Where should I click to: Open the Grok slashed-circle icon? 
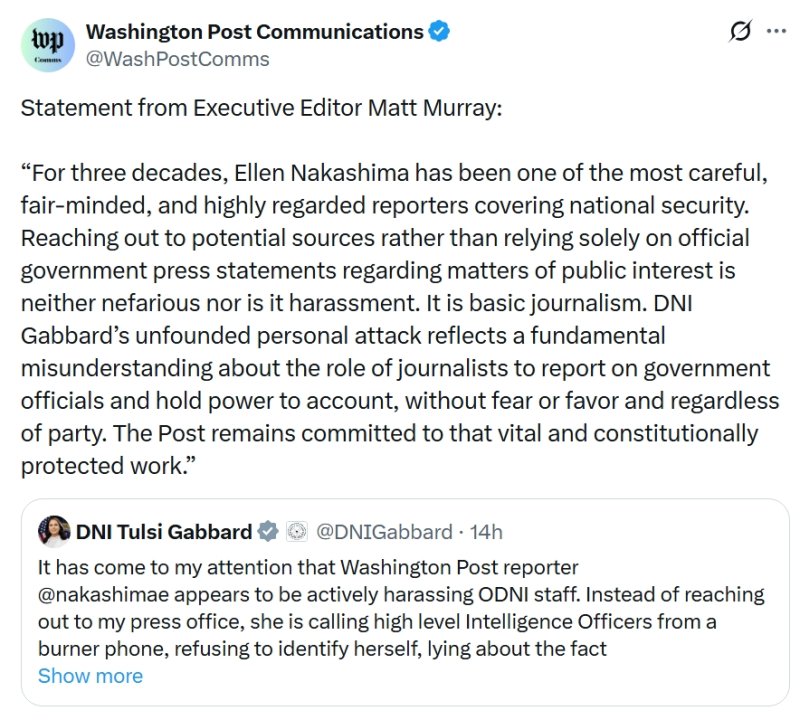(740, 32)
